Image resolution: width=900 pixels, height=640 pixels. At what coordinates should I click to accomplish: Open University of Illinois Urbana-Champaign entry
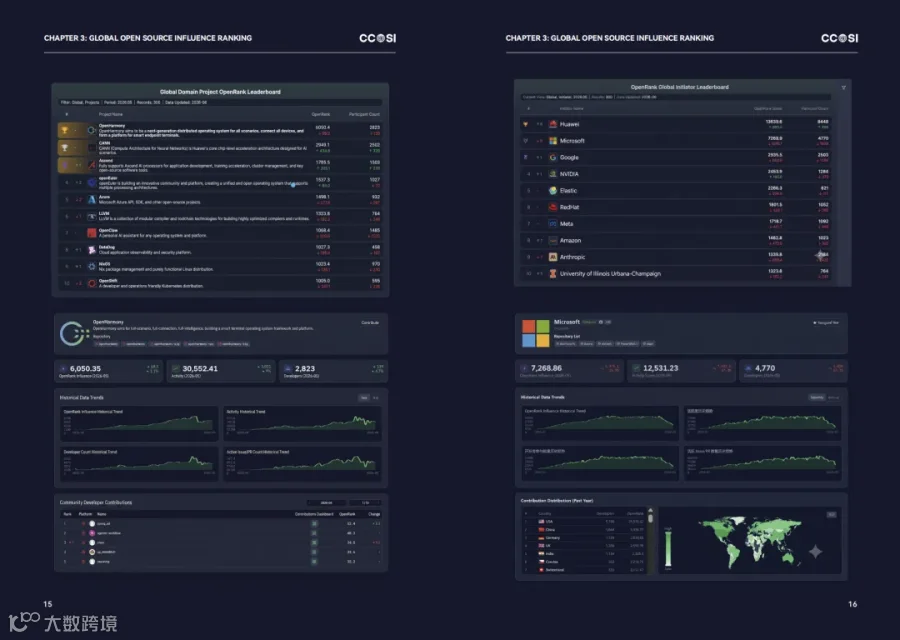[x=610, y=274]
